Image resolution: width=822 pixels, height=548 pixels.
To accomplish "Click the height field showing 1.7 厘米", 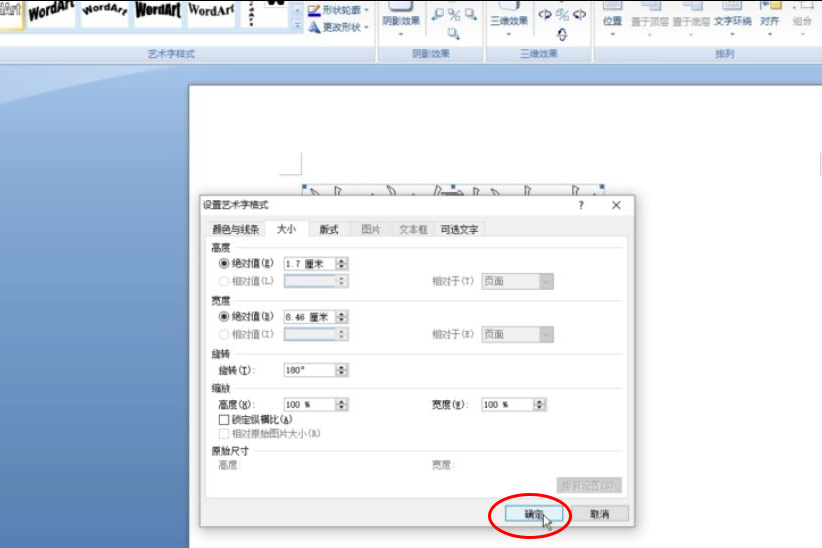I will click(x=309, y=264).
